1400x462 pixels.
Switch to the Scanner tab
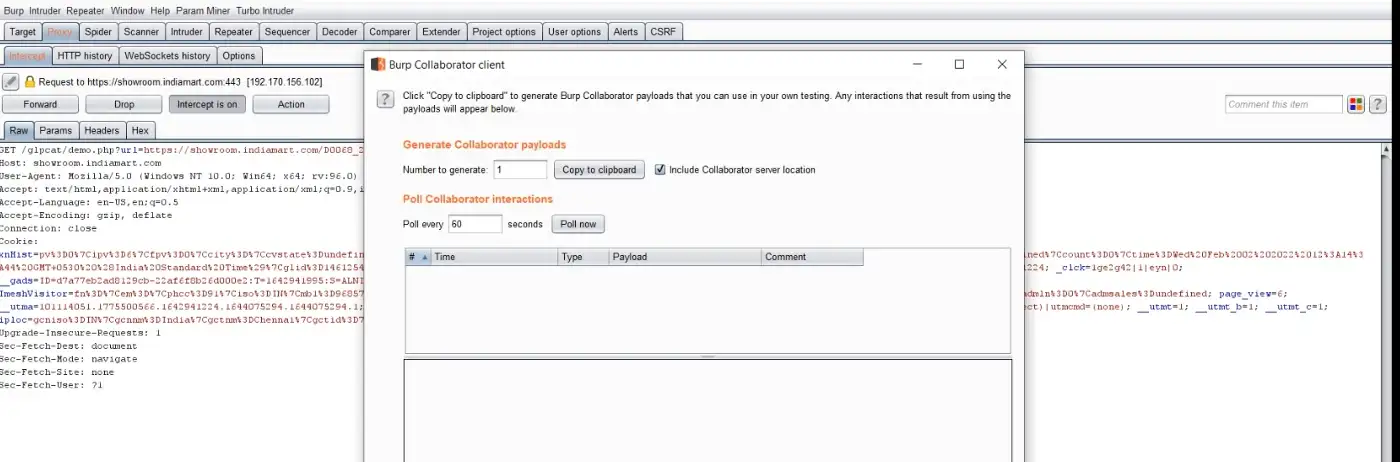point(141,32)
